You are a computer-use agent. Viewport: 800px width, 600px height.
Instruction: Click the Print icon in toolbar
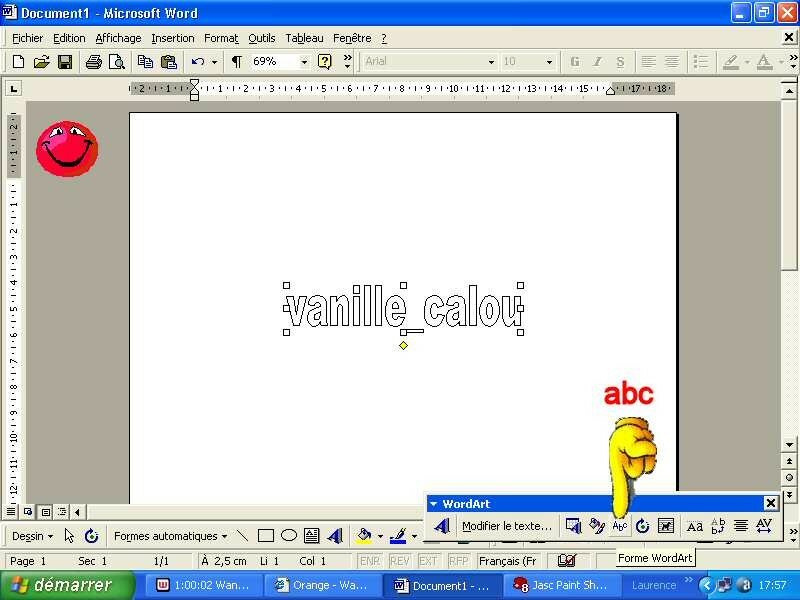(94, 62)
